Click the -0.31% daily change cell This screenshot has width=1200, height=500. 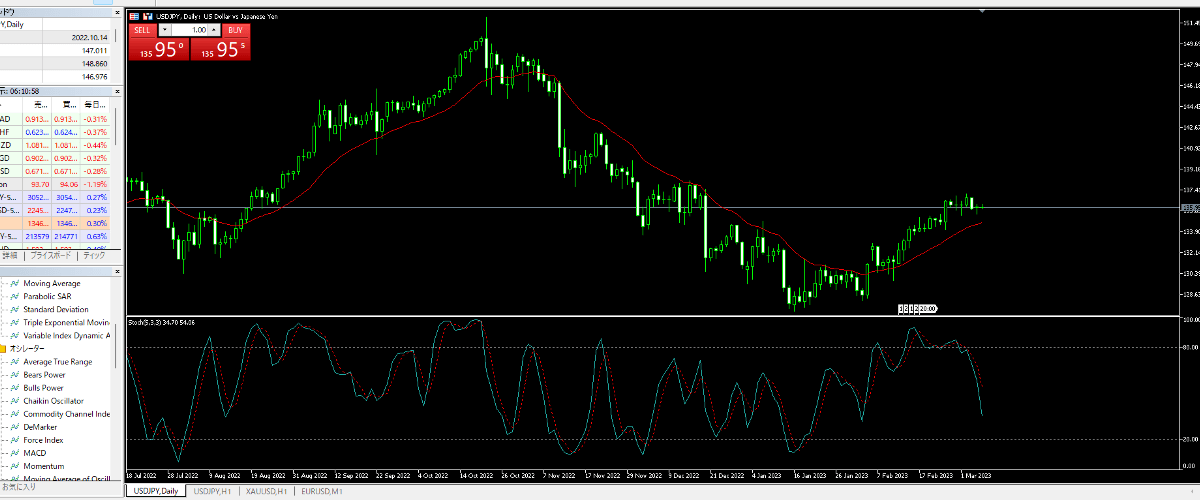(96, 119)
